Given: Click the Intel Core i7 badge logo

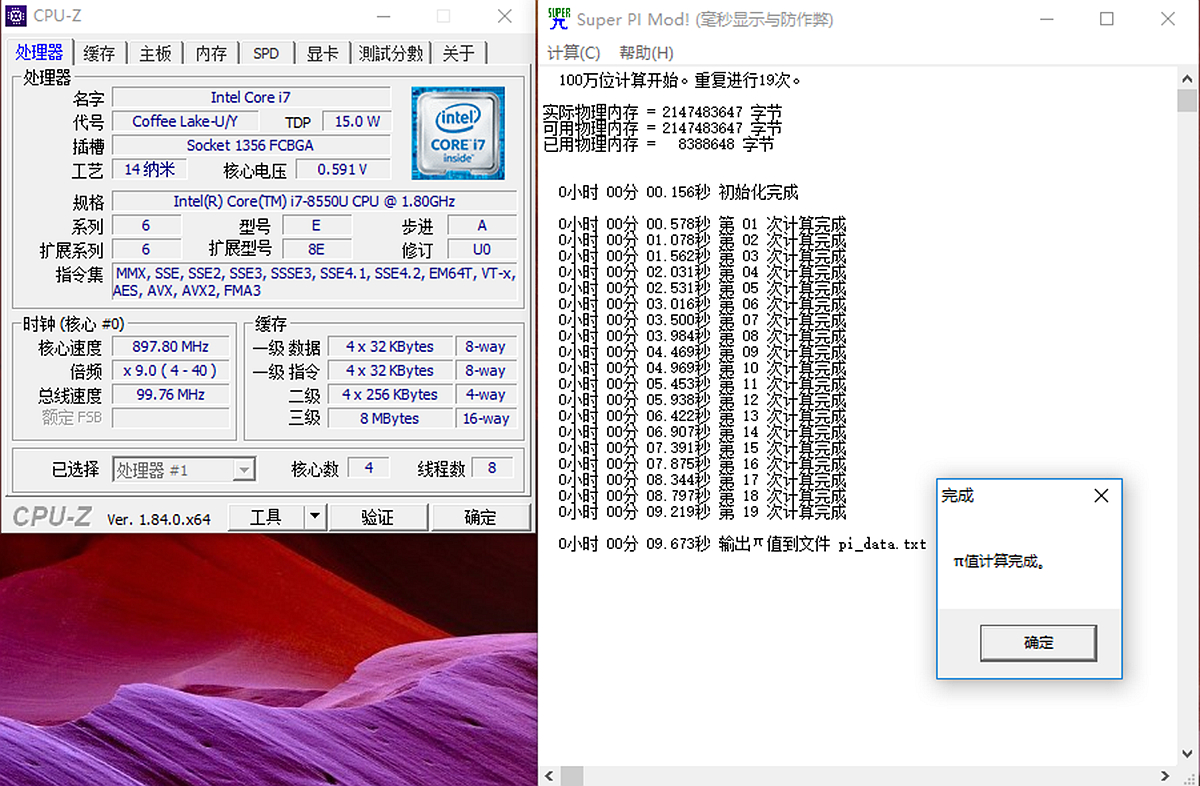Looking at the screenshot, I should [x=458, y=132].
